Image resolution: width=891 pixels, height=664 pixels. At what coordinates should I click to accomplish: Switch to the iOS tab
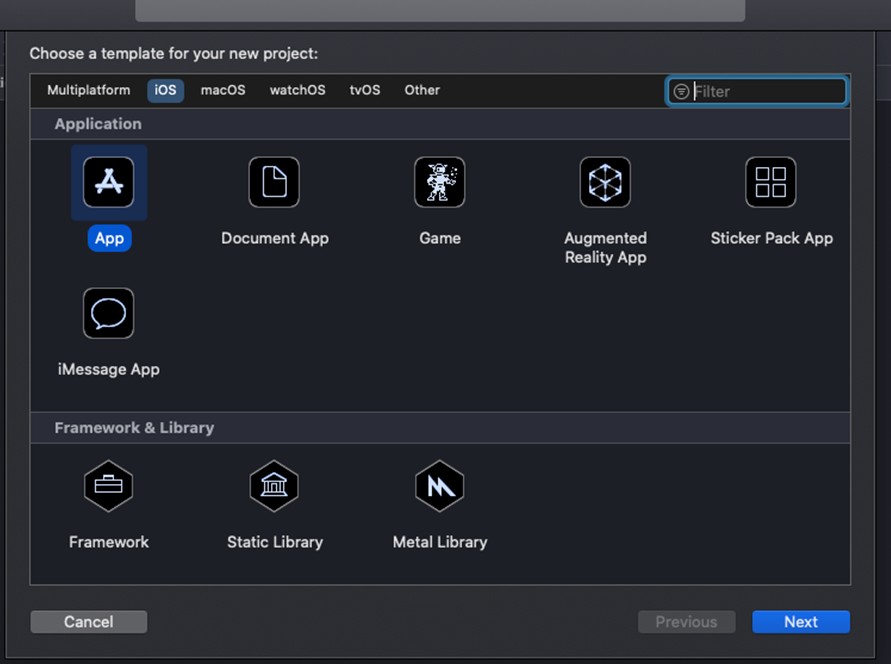tap(165, 90)
